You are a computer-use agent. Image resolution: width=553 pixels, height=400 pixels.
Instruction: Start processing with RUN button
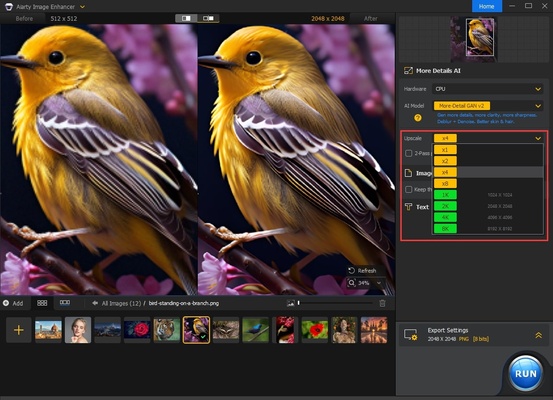pyautogui.click(x=525, y=374)
